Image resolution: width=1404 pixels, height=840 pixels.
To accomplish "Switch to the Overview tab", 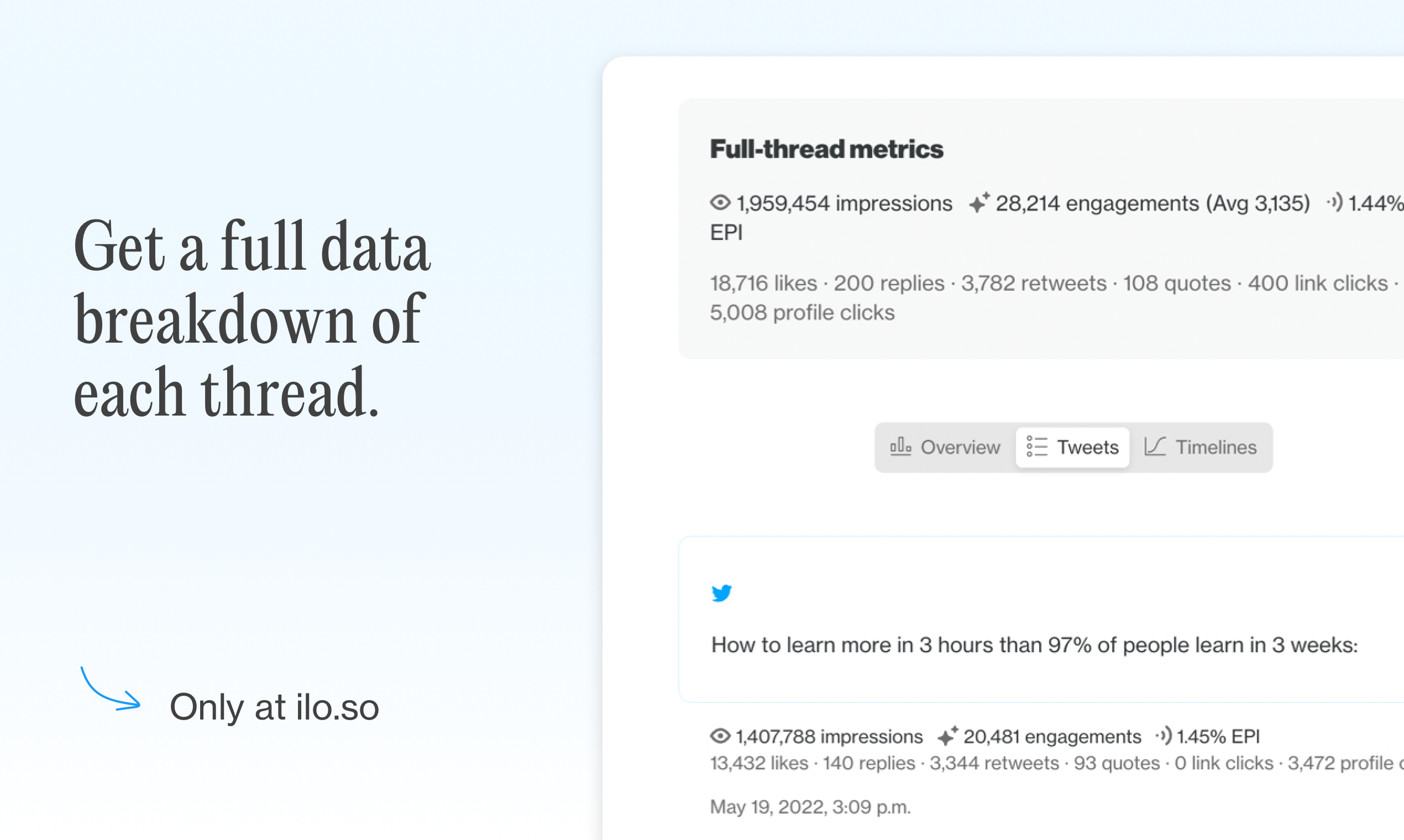I will [945, 447].
